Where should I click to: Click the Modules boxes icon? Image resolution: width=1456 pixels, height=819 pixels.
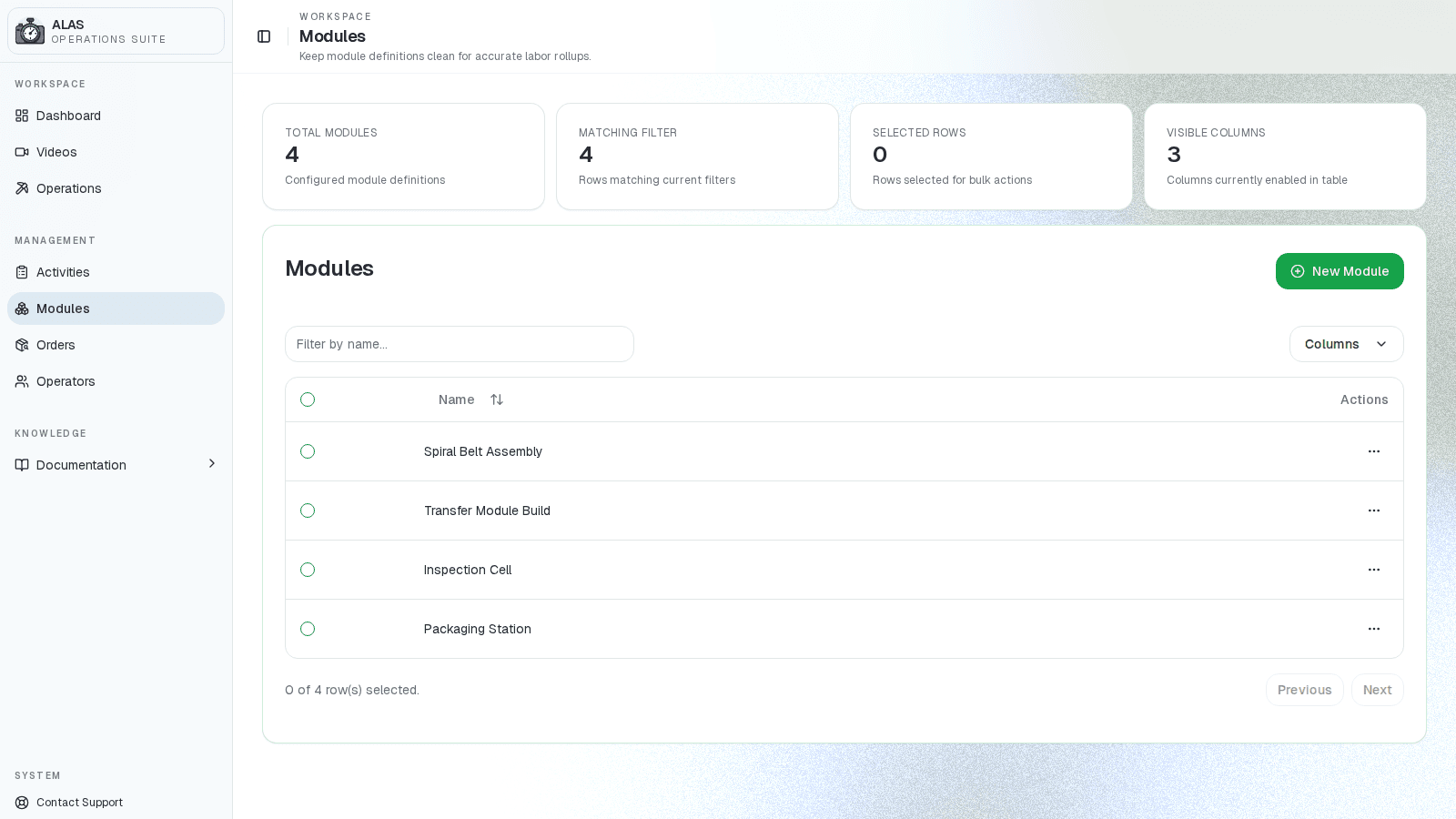tap(22, 308)
